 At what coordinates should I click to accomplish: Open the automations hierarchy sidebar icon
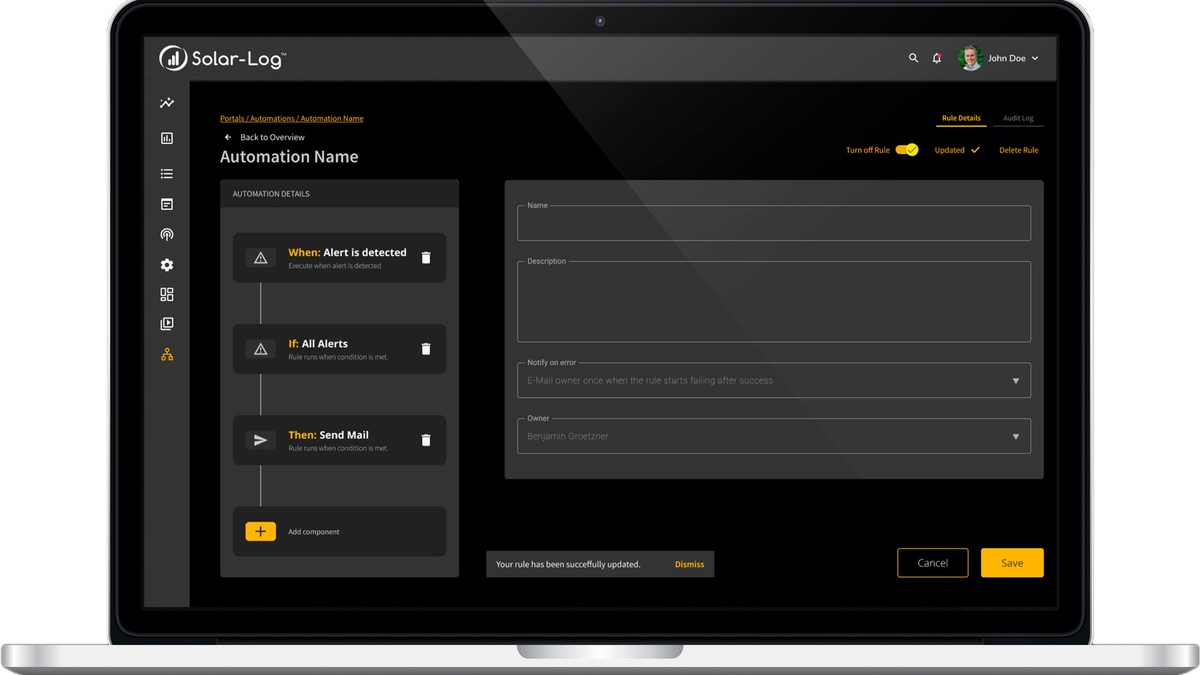[x=167, y=354]
